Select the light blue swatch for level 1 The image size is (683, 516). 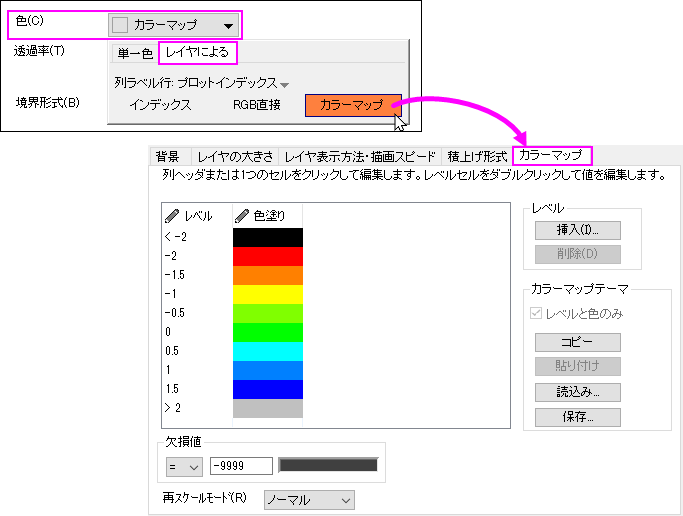click(x=267, y=371)
